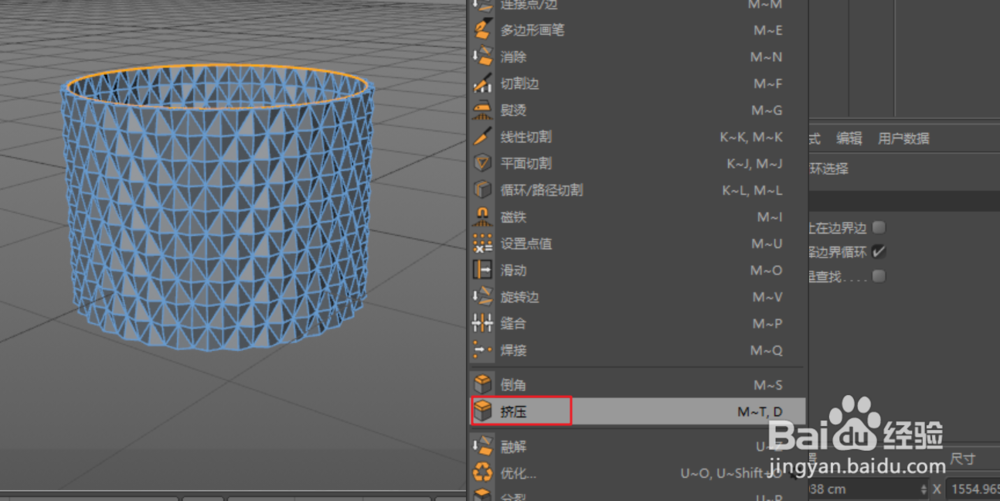Select the 磁铁 magnet tool icon
The width and height of the screenshot is (1000, 501).
point(482,217)
